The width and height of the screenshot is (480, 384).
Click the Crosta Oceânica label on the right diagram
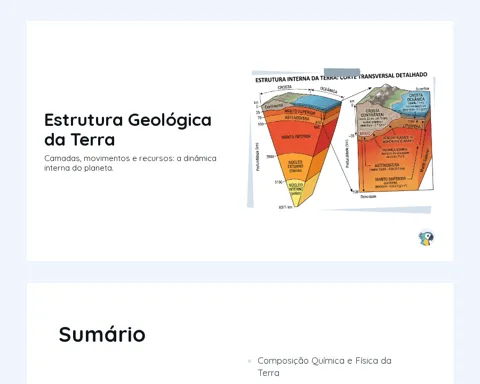tap(415, 98)
